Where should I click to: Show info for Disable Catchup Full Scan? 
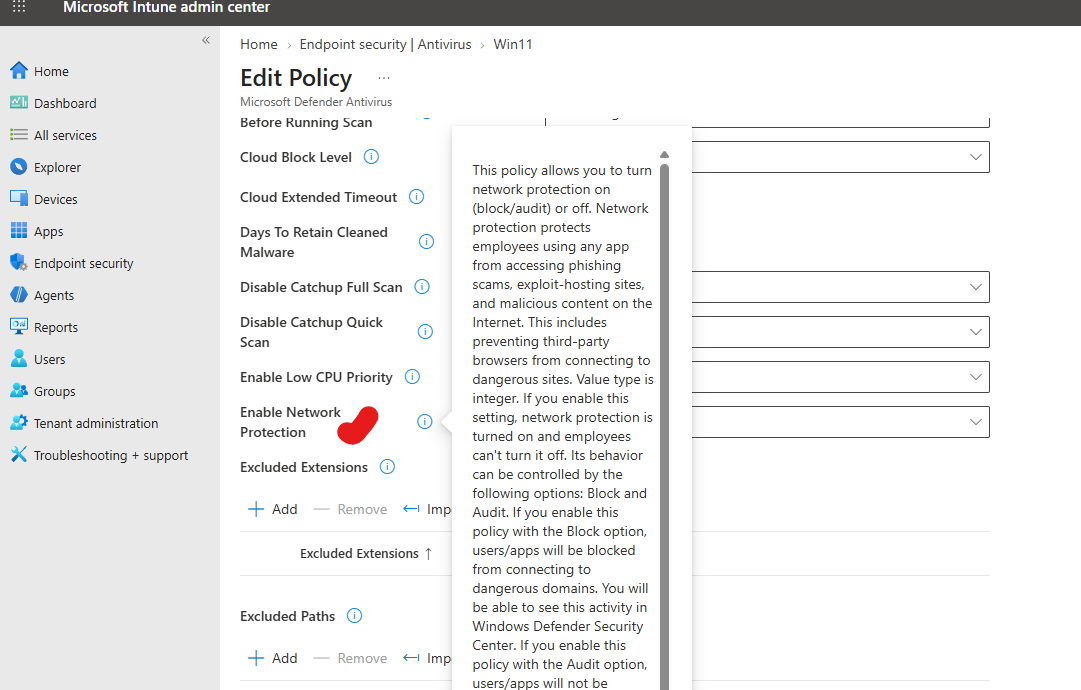422,287
